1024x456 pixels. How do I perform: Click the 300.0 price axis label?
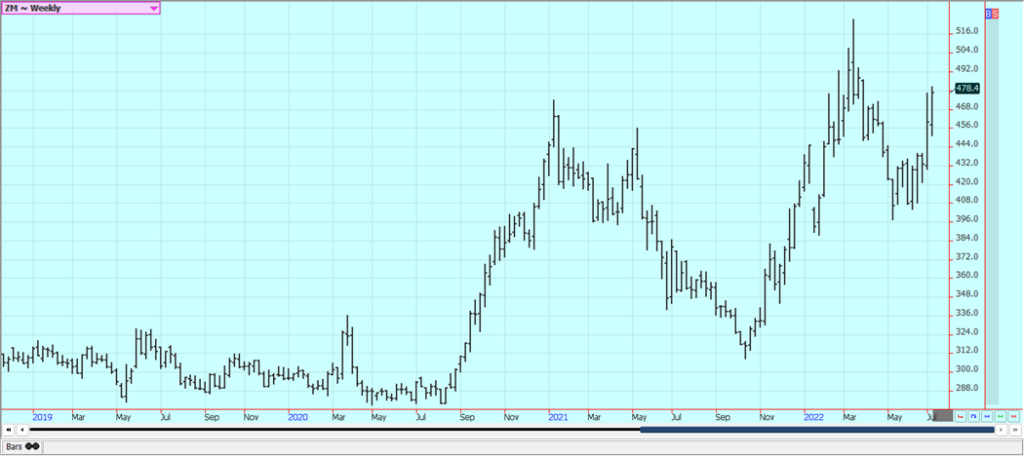coord(966,369)
